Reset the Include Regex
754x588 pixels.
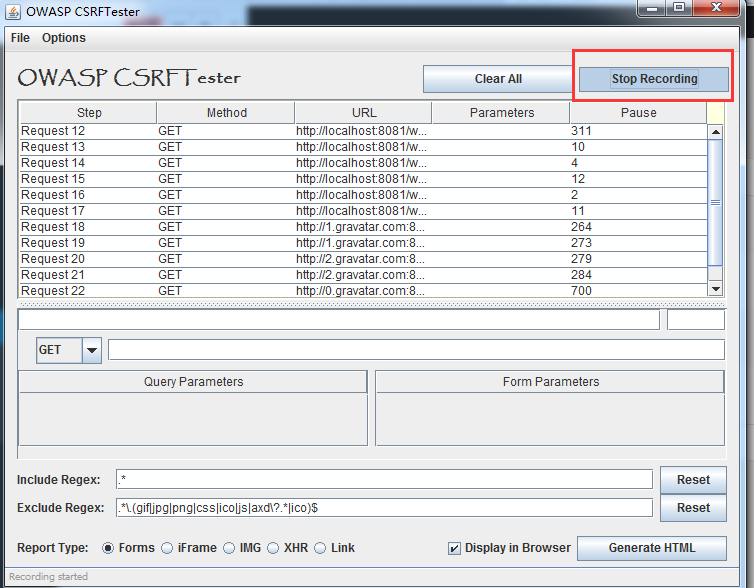tap(693, 480)
